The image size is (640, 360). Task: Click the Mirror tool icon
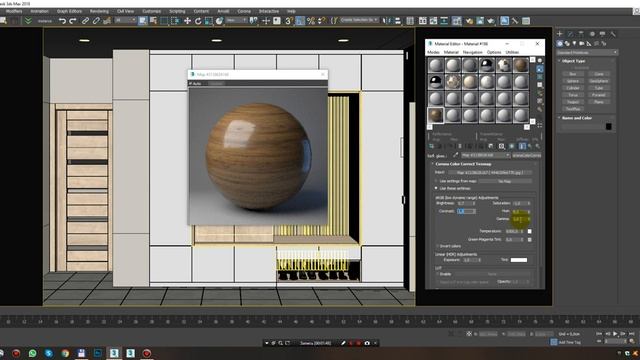[x=386, y=21]
